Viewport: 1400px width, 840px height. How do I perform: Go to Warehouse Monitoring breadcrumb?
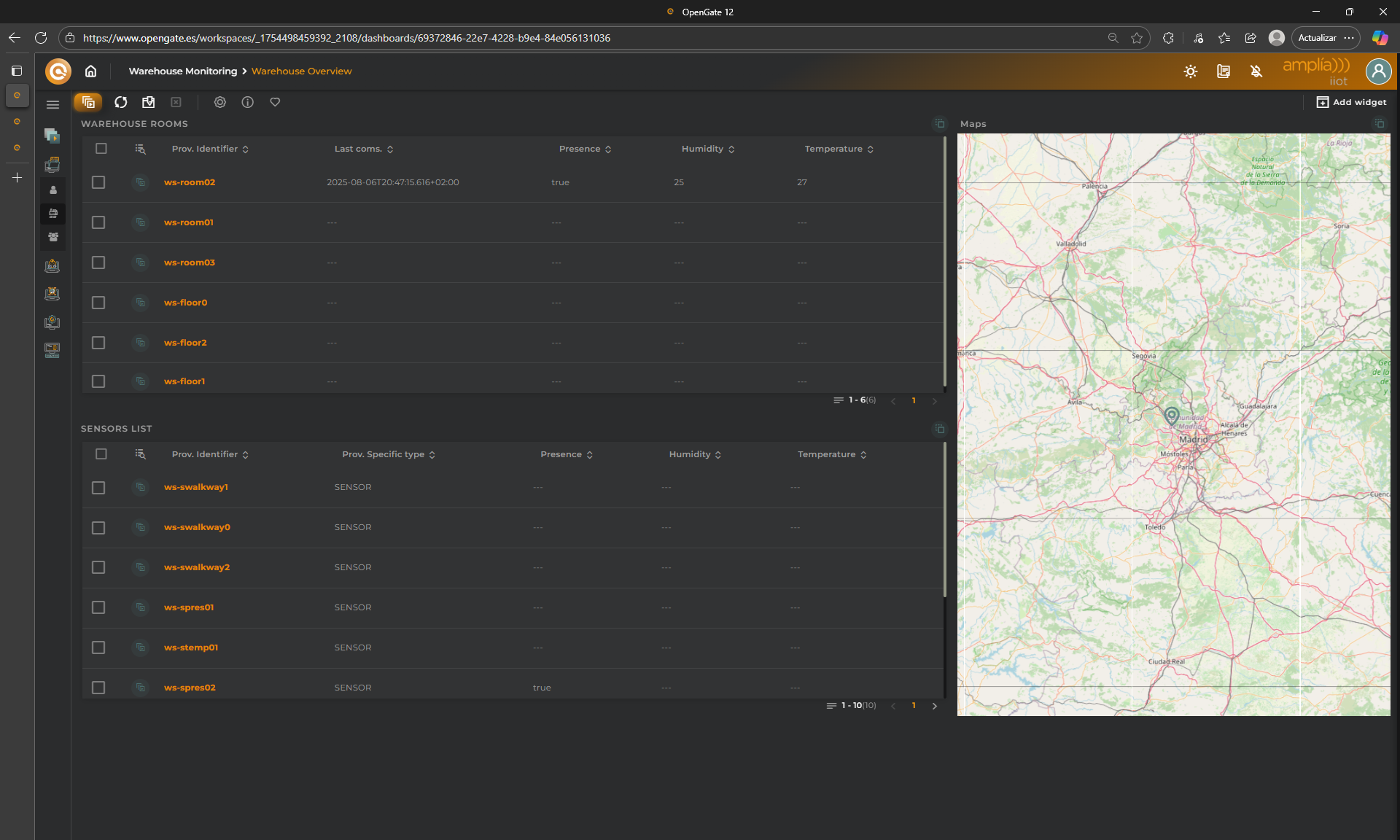pyautogui.click(x=182, y=71)
